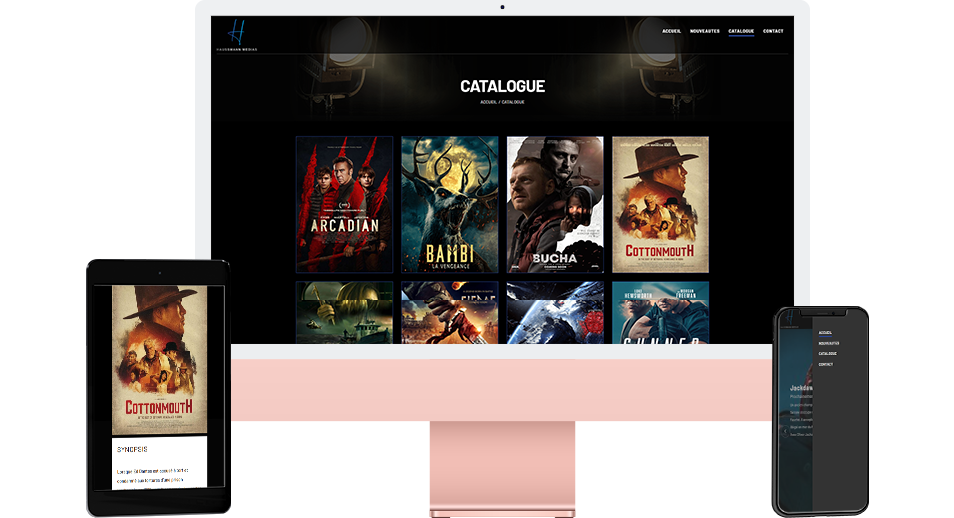Select the sword warrior poster in second row
954x518 pixels.
pos(450,312)
